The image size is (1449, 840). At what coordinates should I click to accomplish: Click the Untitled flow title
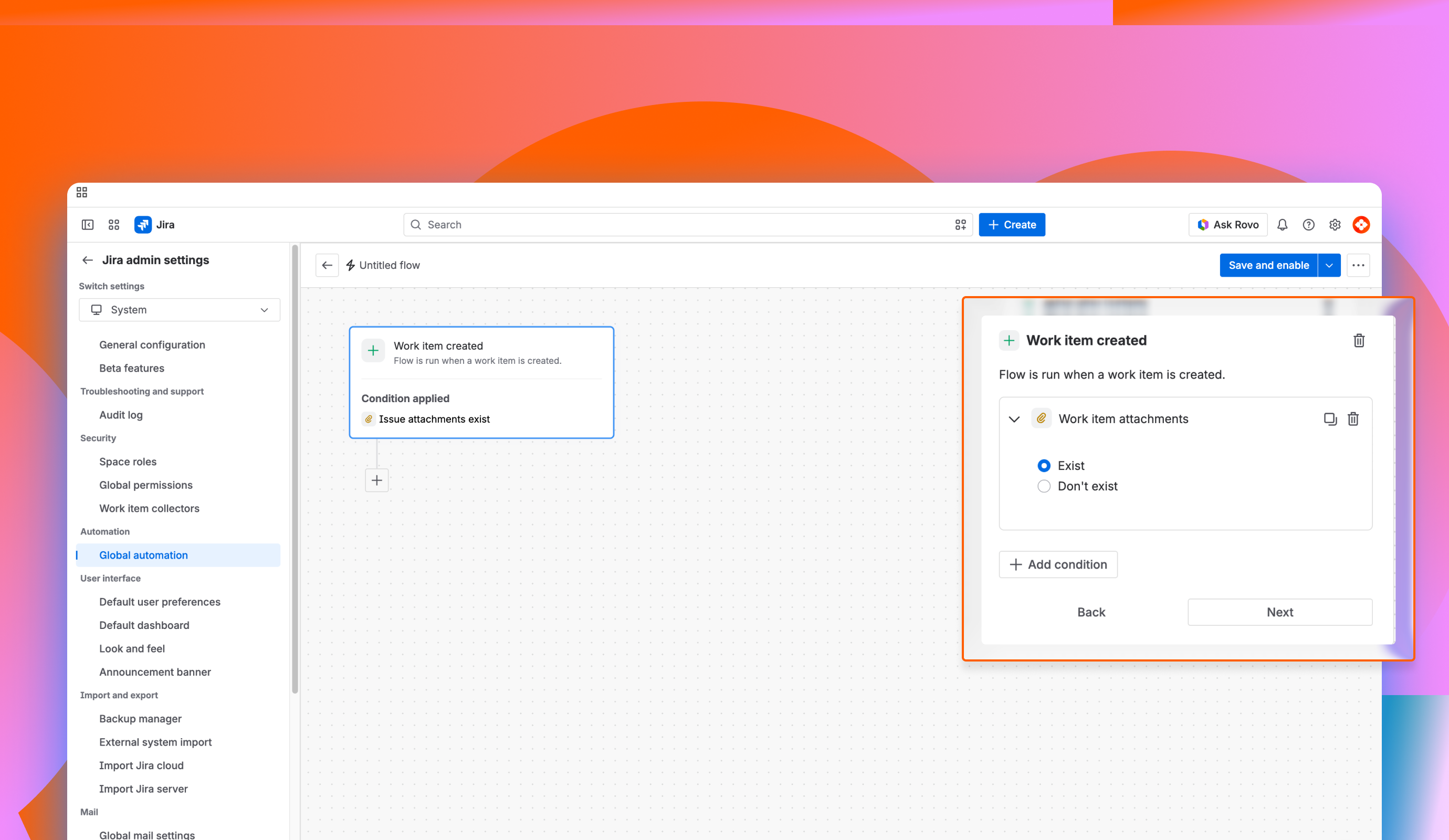coord(389,265)
